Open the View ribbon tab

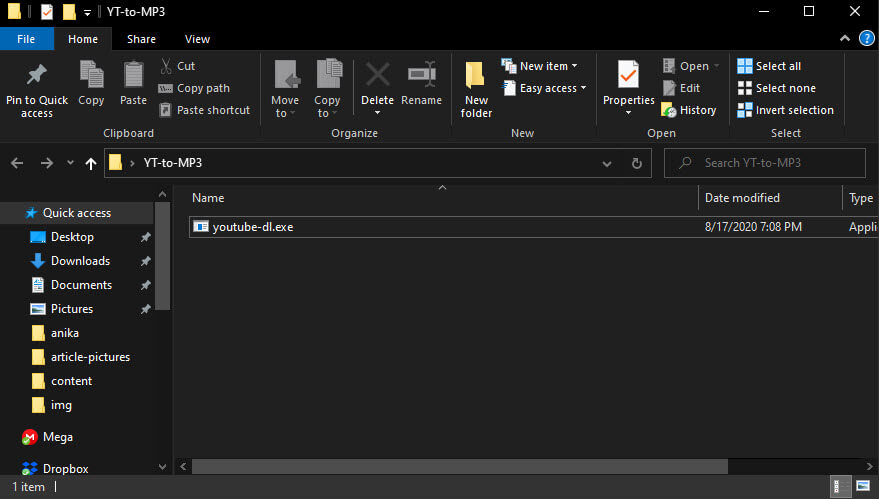click(x=197, y=39)
